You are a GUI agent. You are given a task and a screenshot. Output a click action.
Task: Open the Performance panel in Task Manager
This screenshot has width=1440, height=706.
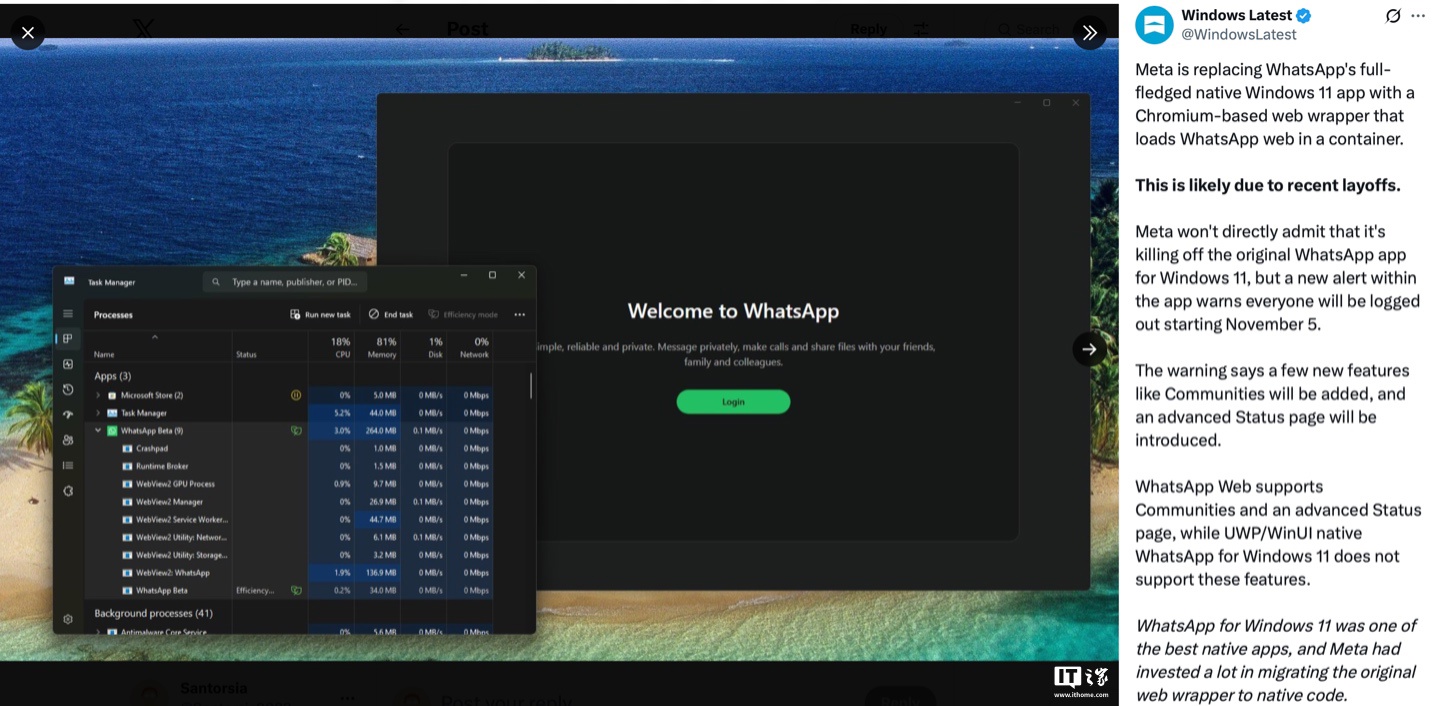tap(68, 363)
